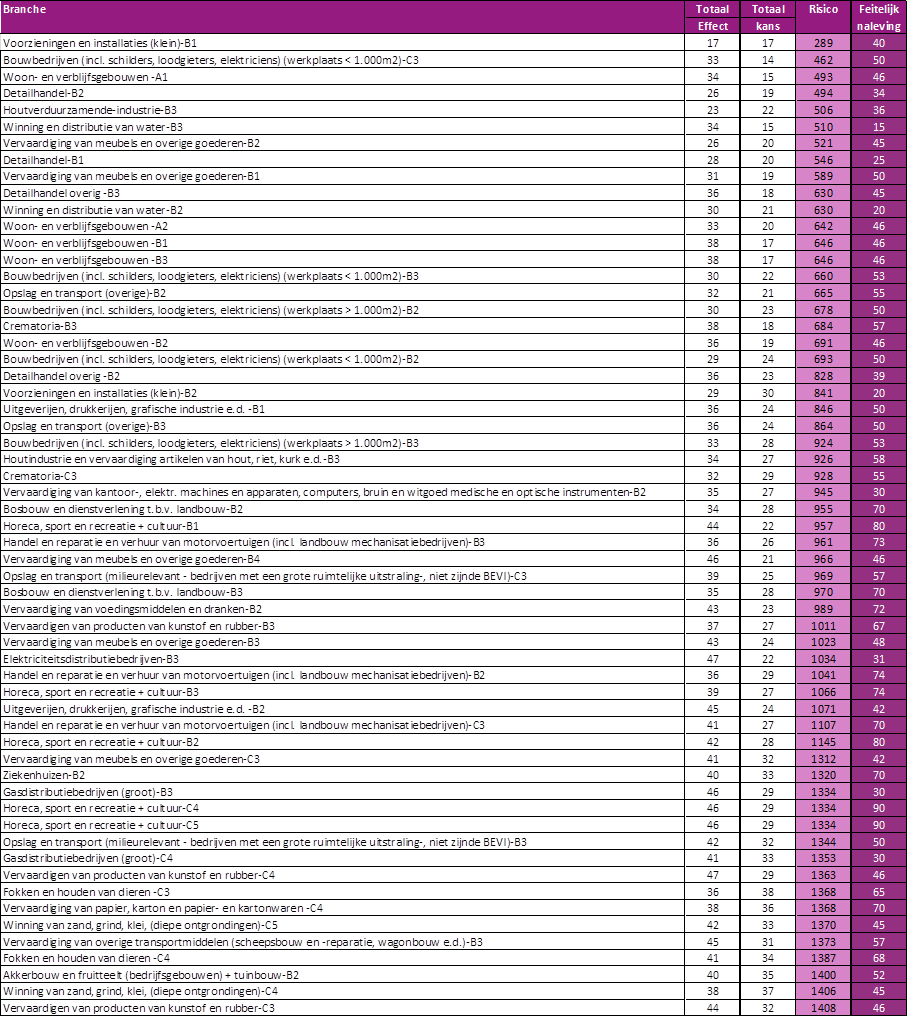Click the Feitelijk naleving column header
908x1017 pixels.
point(879,18)
